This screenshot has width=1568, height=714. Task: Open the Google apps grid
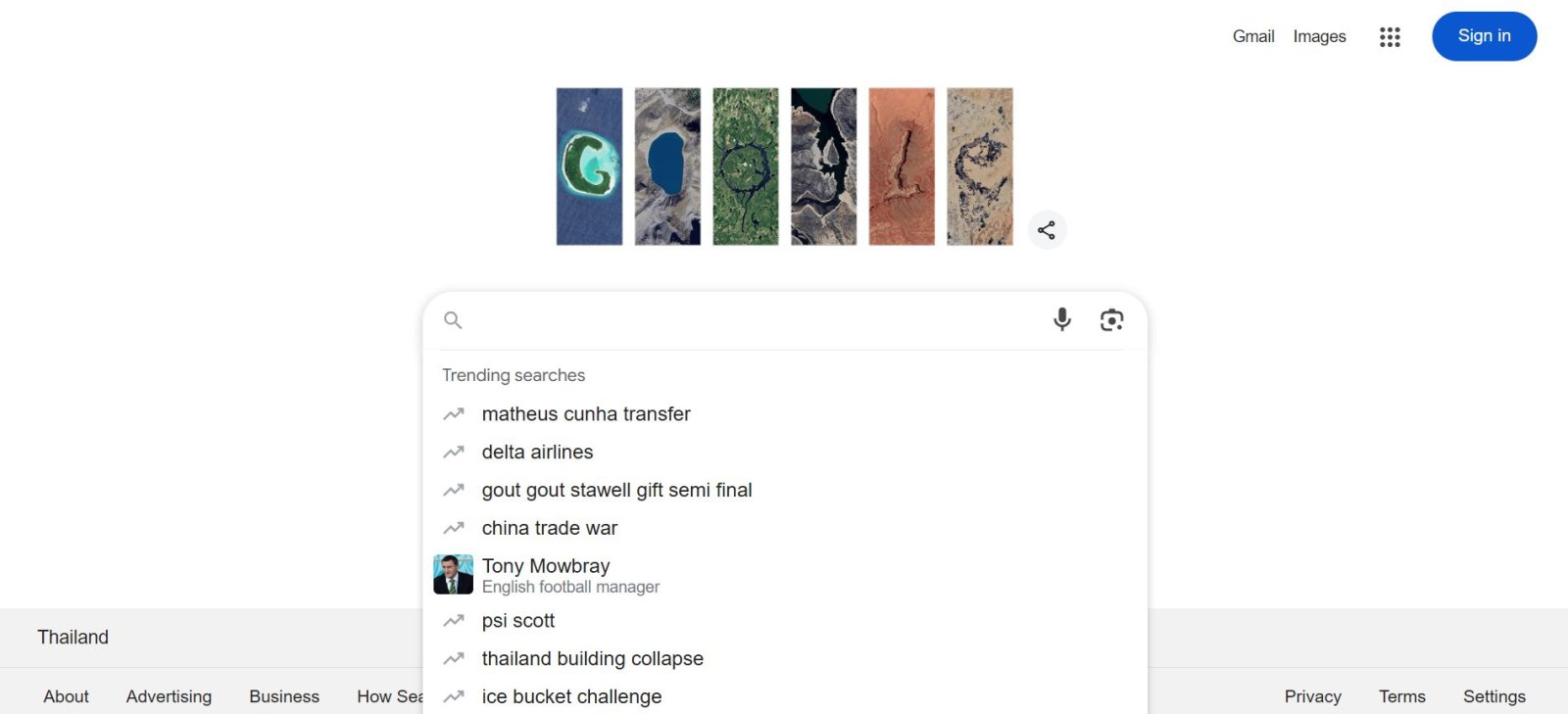(x=1390, y=37)
